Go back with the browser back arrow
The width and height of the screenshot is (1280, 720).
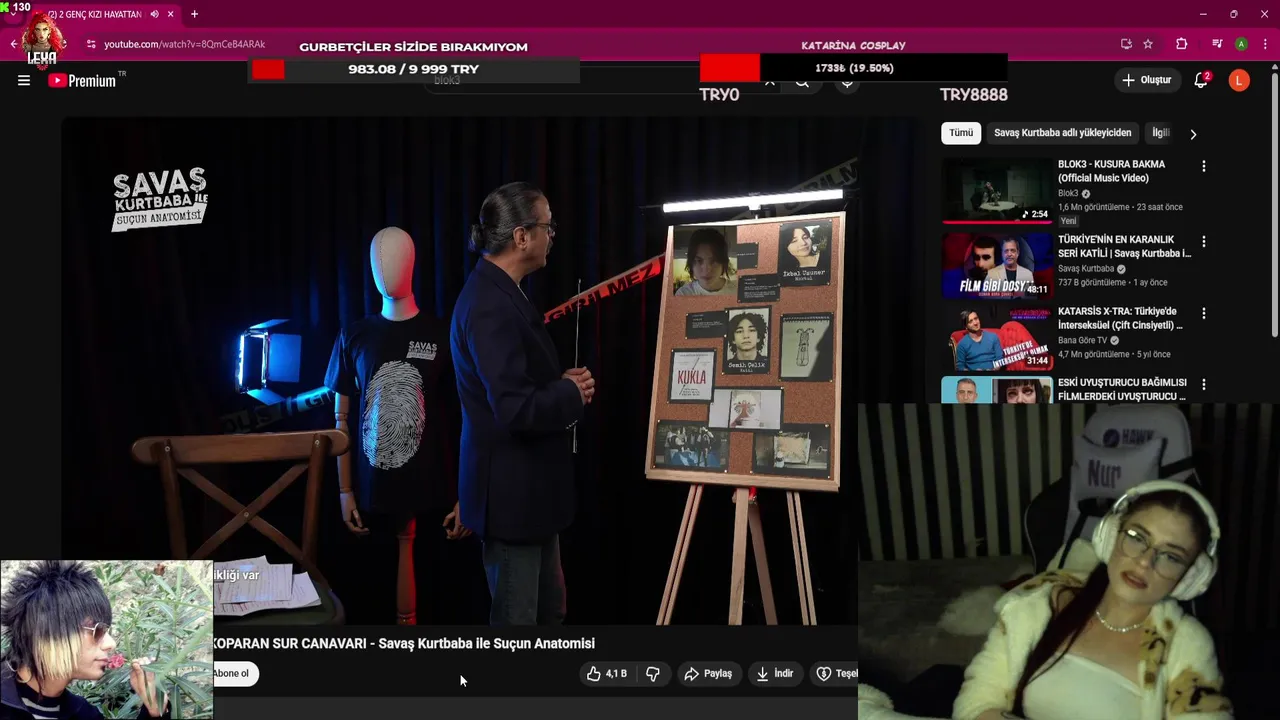(13, 44)
